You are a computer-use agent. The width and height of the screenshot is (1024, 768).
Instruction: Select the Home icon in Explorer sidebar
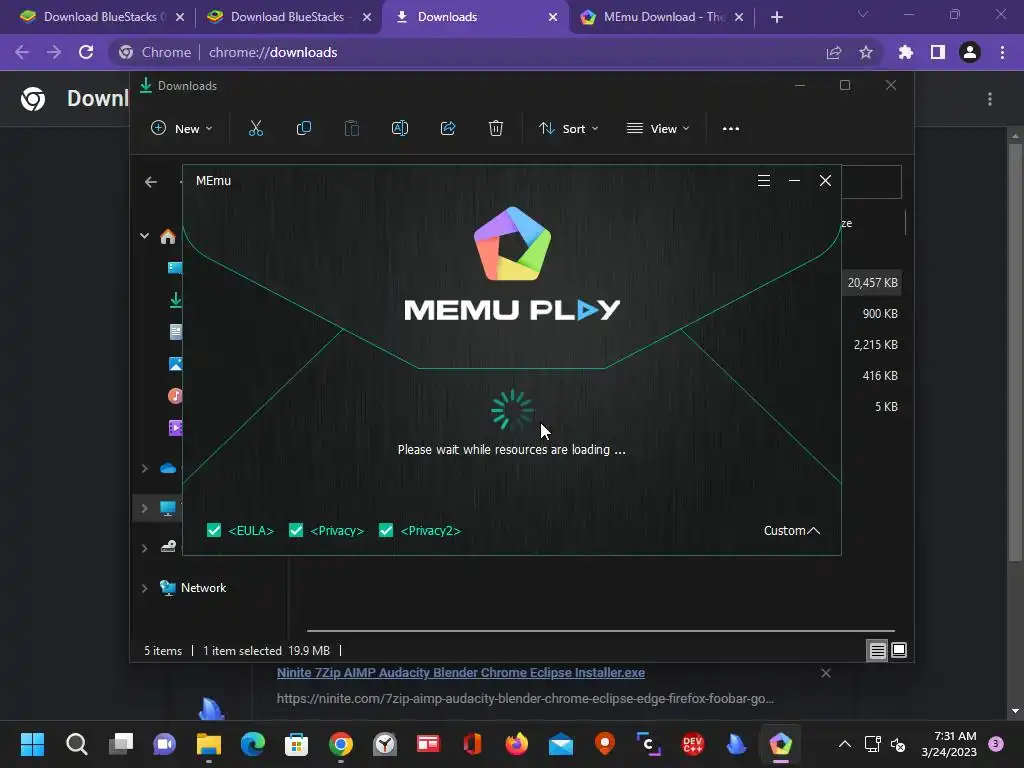(168, 236)
